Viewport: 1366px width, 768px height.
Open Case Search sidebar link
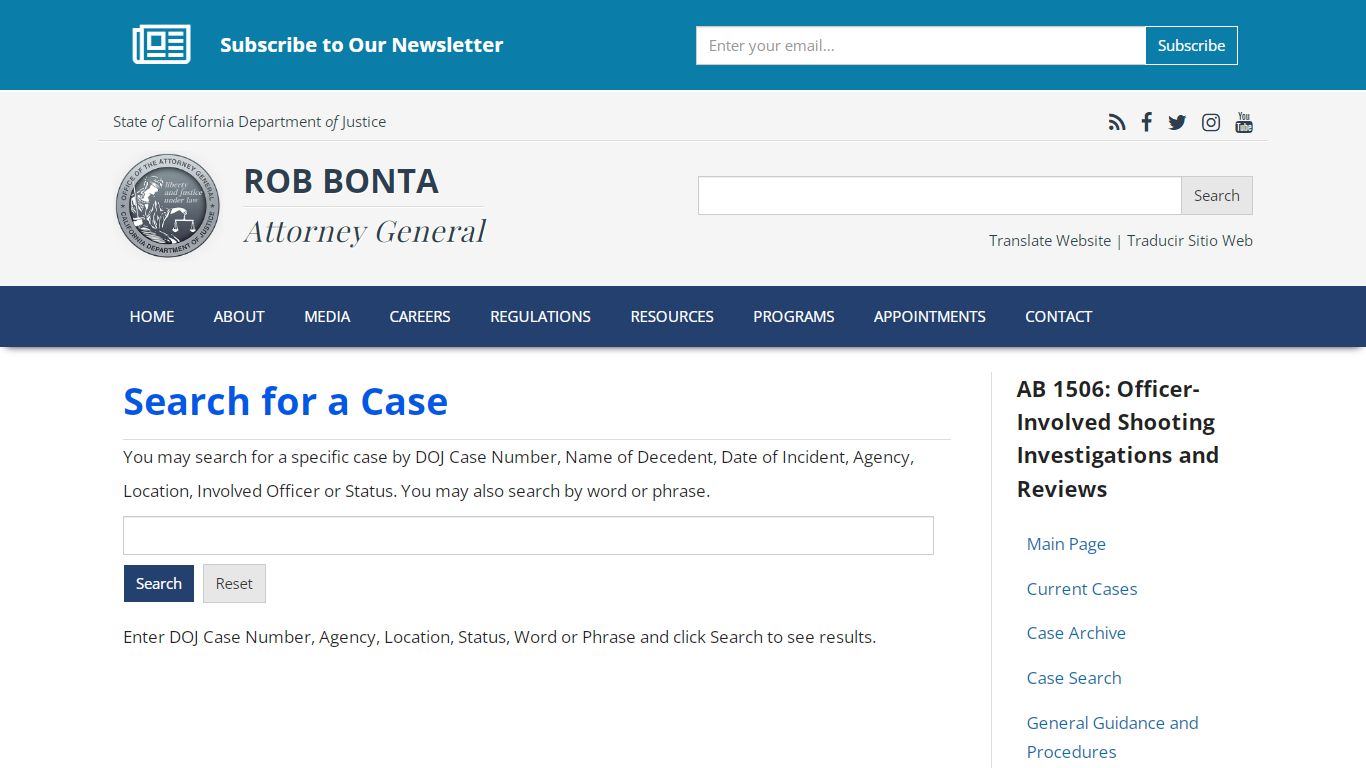1074,678
